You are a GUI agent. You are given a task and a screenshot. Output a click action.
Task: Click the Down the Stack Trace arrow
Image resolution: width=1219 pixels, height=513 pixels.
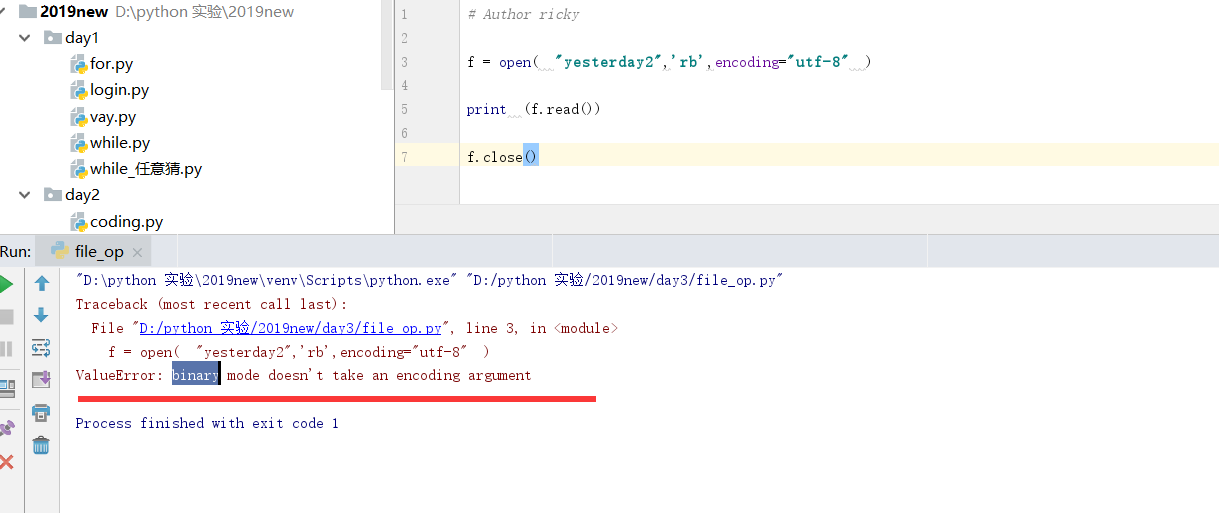(x=41, y=316)
